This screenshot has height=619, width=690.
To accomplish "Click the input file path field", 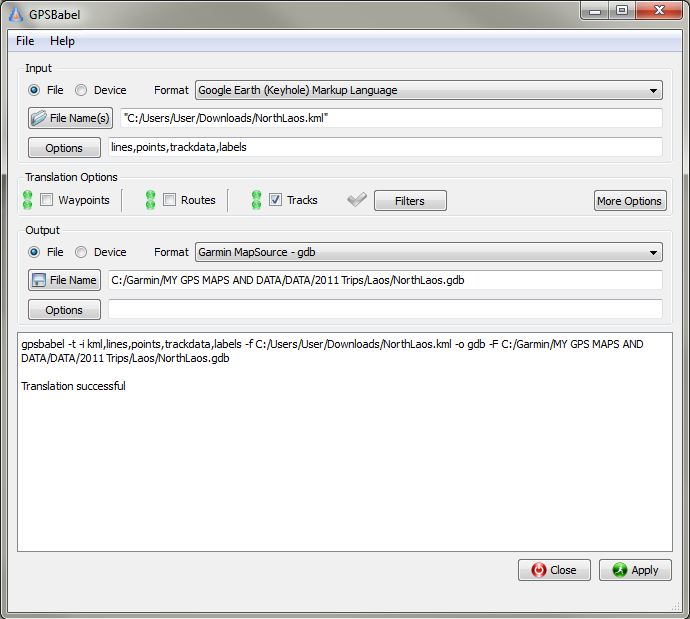I will pos(391,118).
